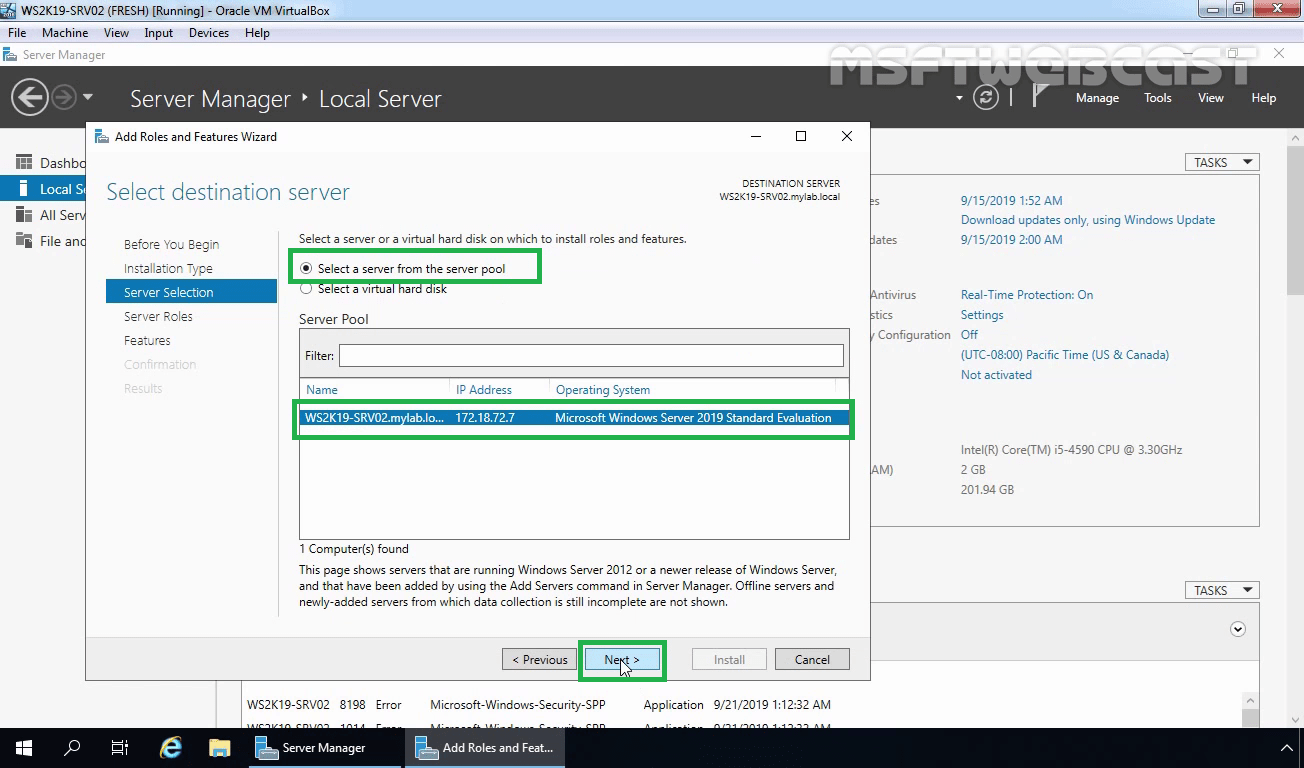Select the File and Storage sidebar icon
Screen dimensions: 1304x768
(23, 240)
